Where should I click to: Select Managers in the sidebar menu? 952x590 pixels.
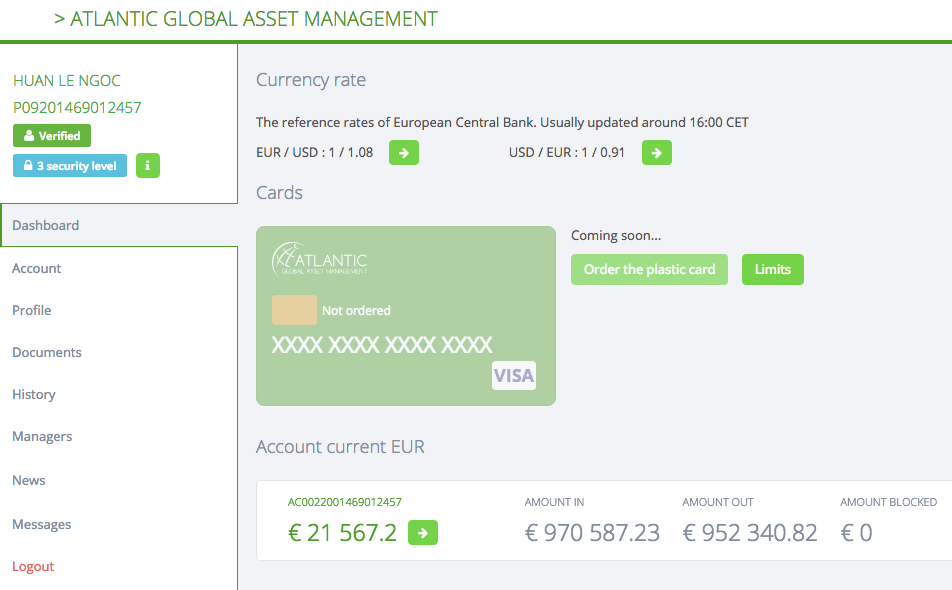coord(42,437)
